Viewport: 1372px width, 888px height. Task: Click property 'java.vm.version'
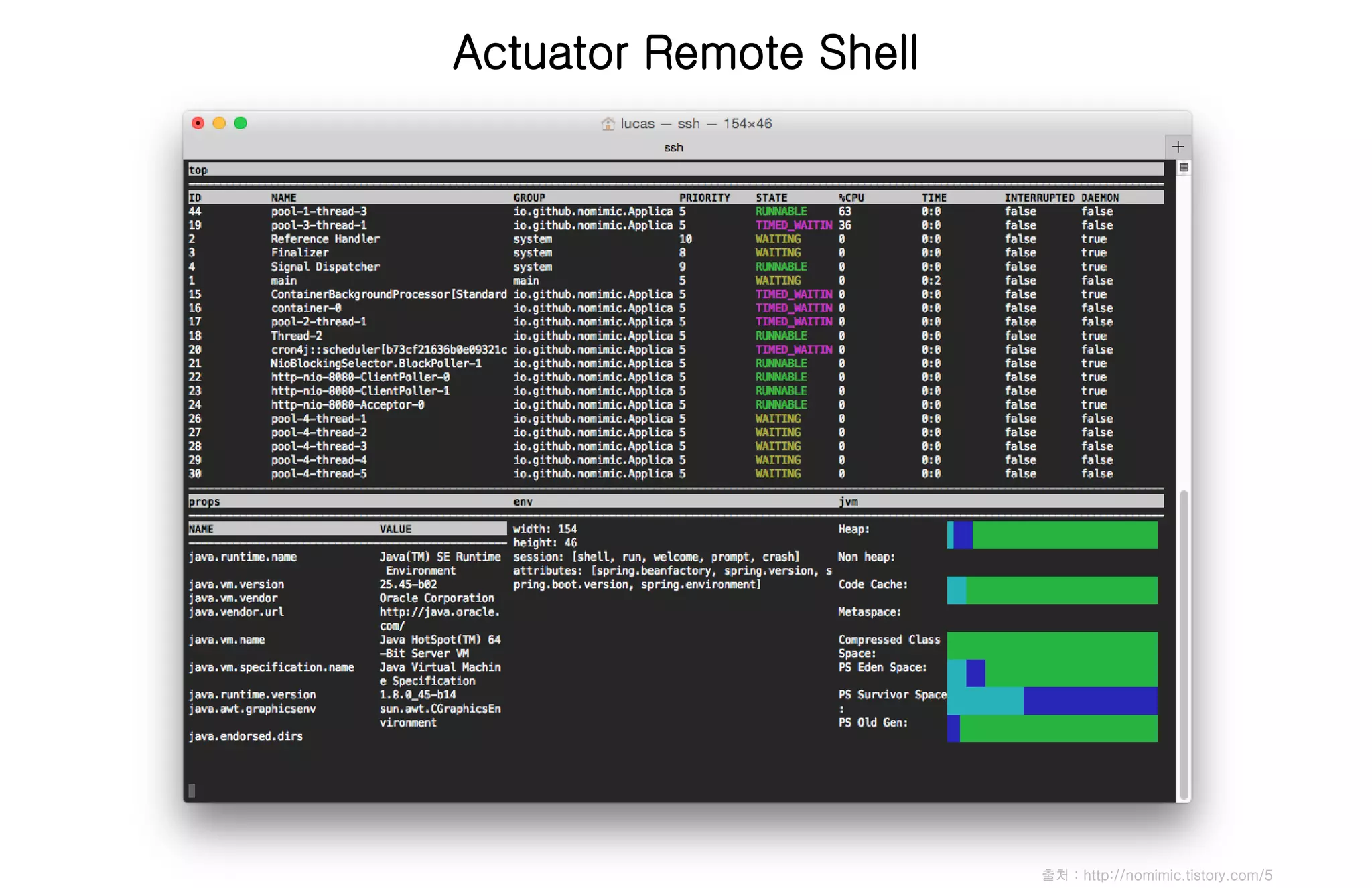[x=236, y=585]
